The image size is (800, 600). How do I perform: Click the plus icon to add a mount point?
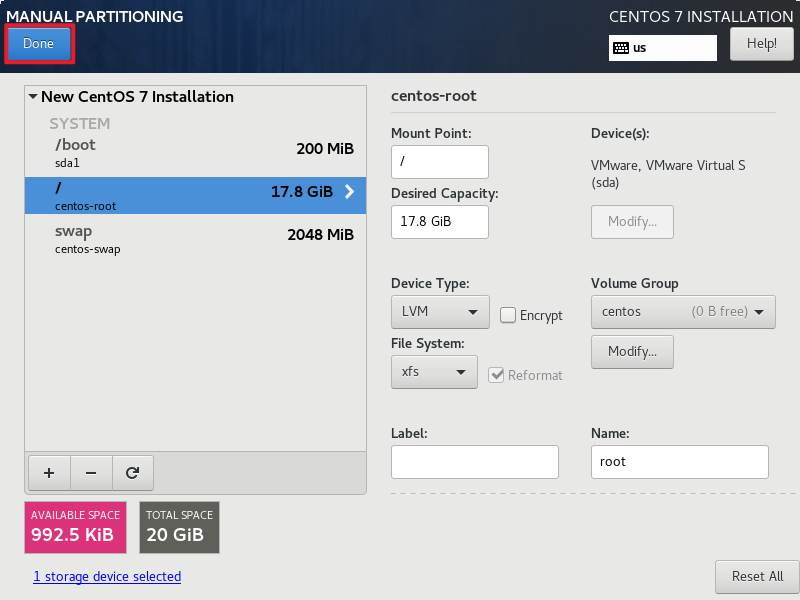(48, 472)
